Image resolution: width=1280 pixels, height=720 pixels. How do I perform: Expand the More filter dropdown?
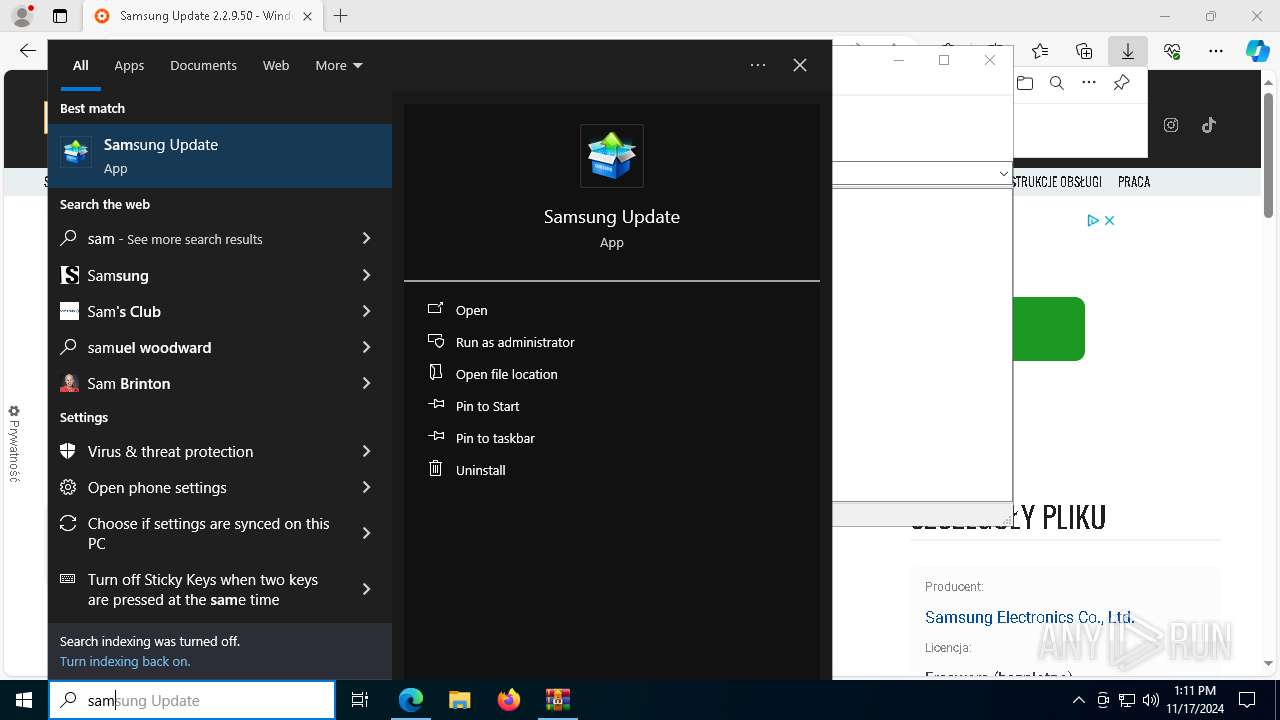tap(339, 65)
